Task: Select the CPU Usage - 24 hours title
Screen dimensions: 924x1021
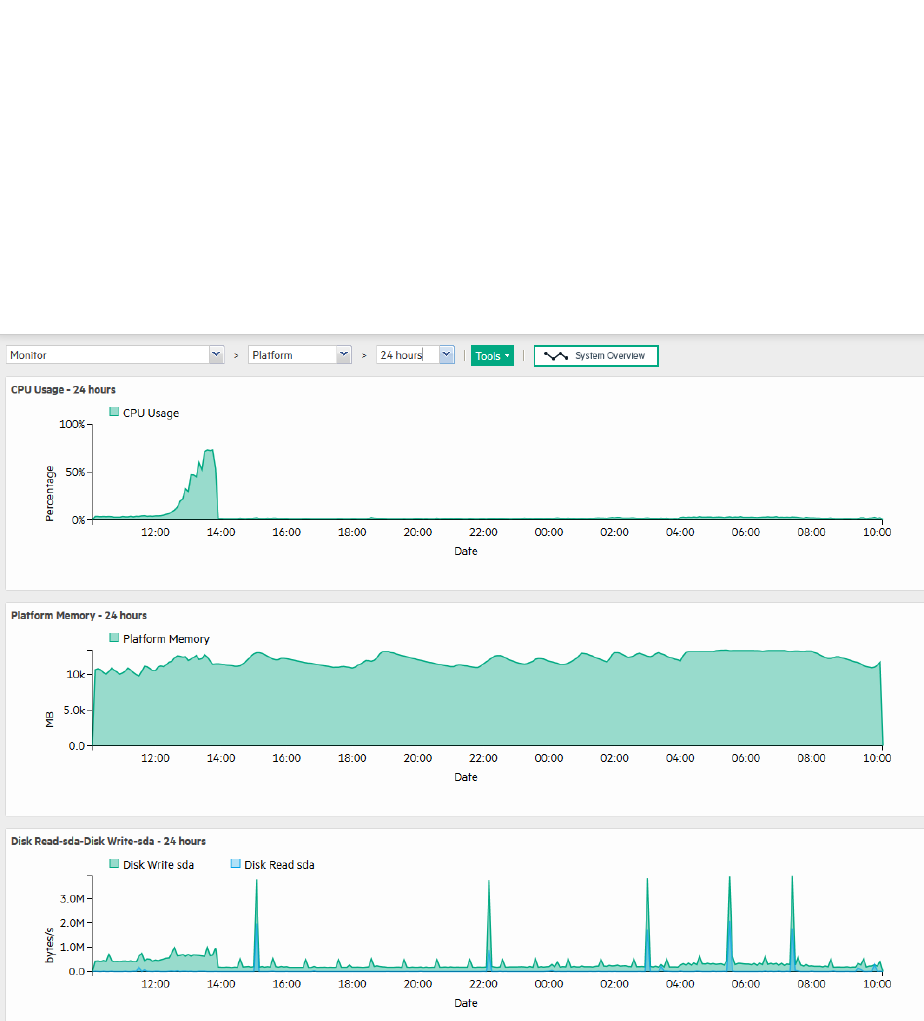Action: click(x=63, y=389)
